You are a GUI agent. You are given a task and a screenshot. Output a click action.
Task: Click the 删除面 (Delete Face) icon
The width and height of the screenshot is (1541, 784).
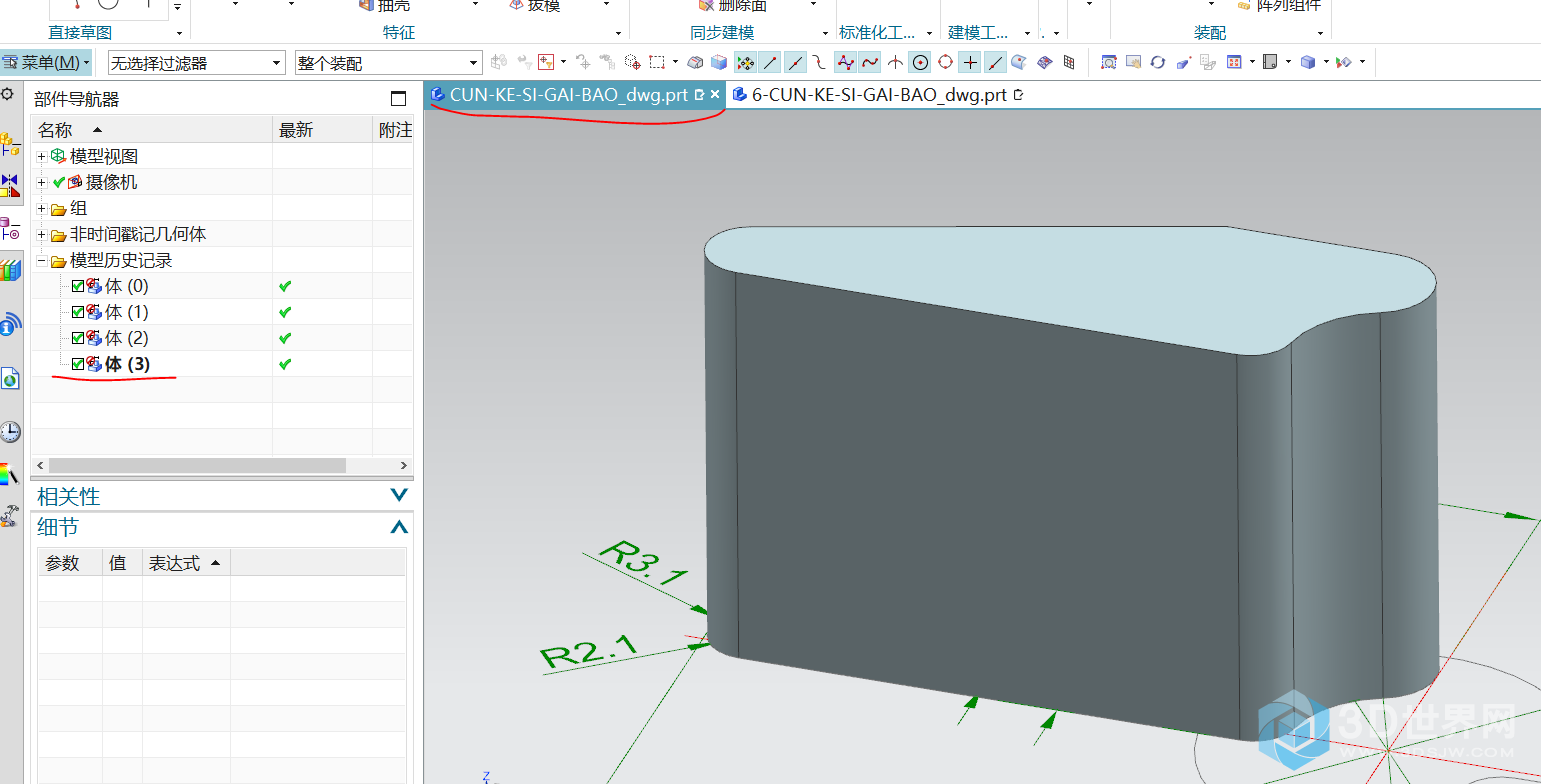(707, 6)
